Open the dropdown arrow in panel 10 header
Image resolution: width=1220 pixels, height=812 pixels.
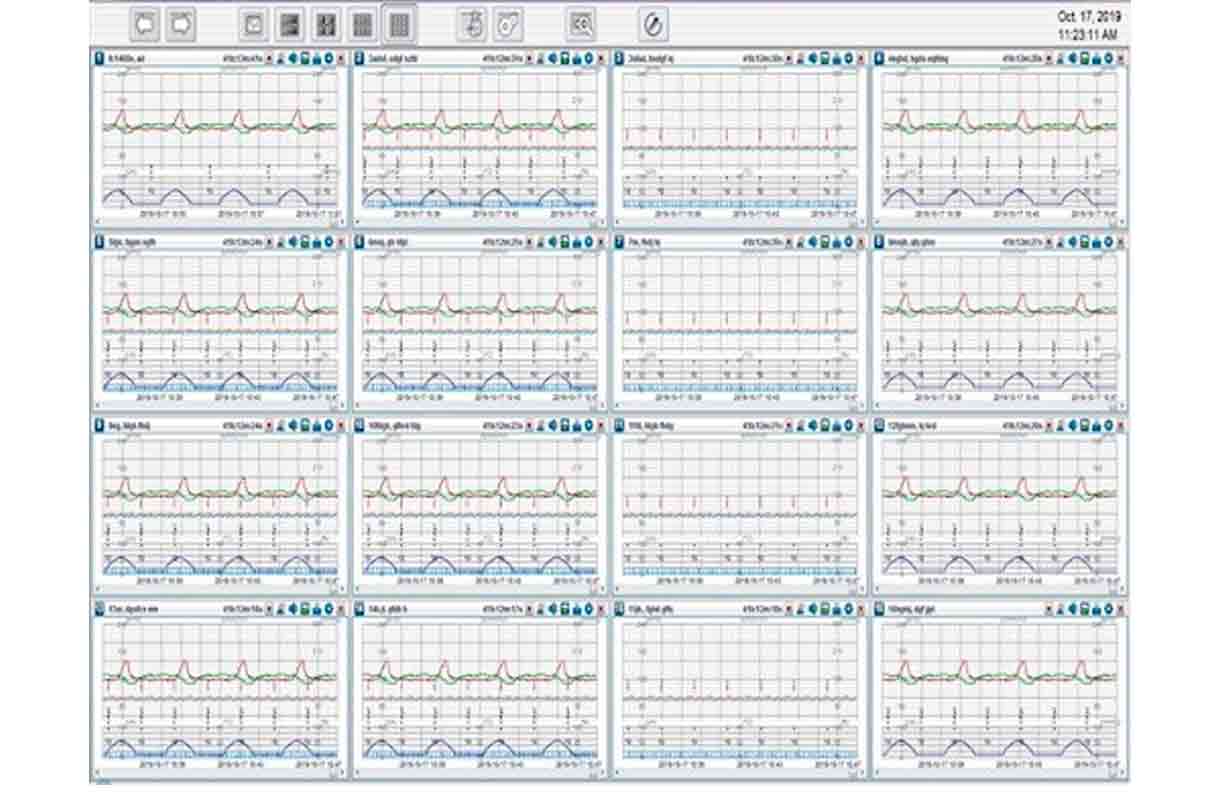(x=530, y=424)
